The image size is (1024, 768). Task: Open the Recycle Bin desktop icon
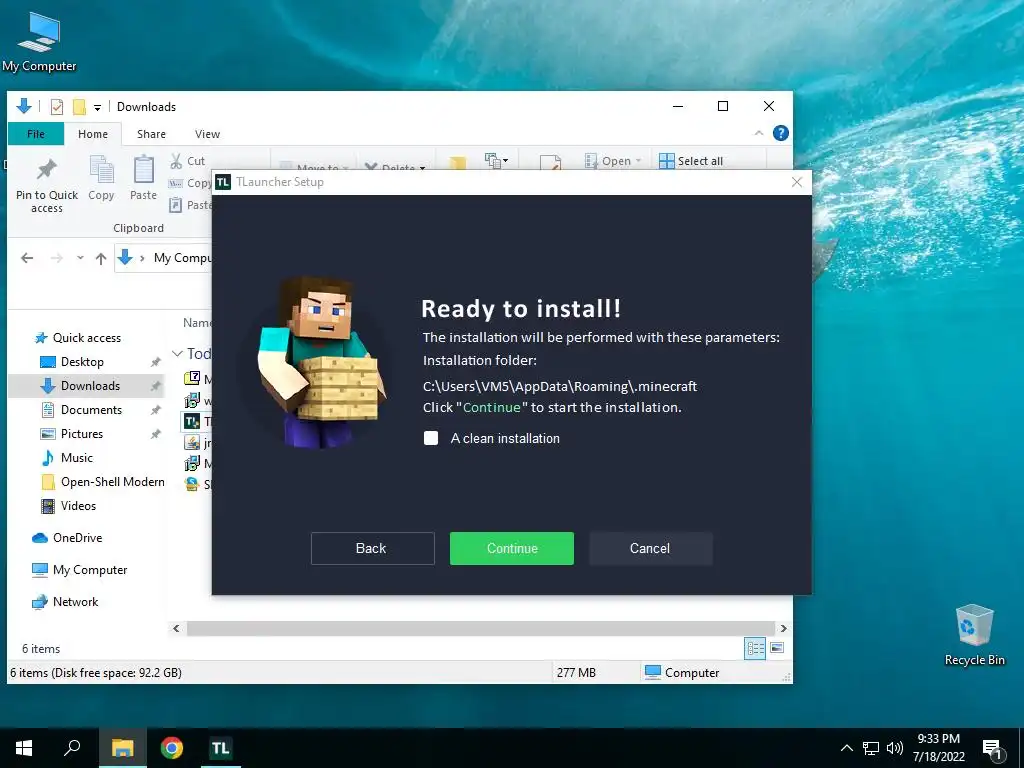click(974, 635)
